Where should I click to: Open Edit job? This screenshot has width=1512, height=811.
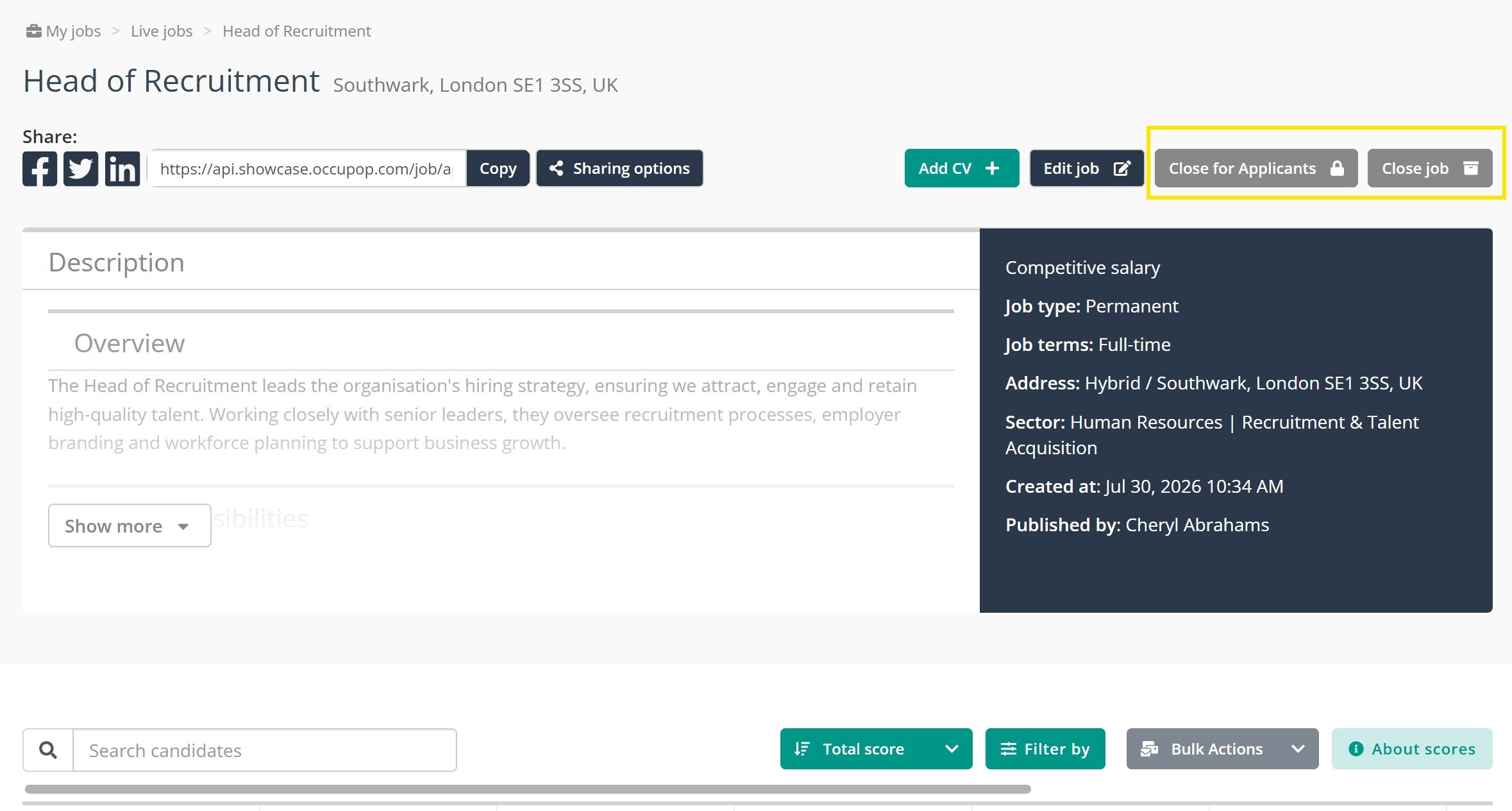point(1087,168)
